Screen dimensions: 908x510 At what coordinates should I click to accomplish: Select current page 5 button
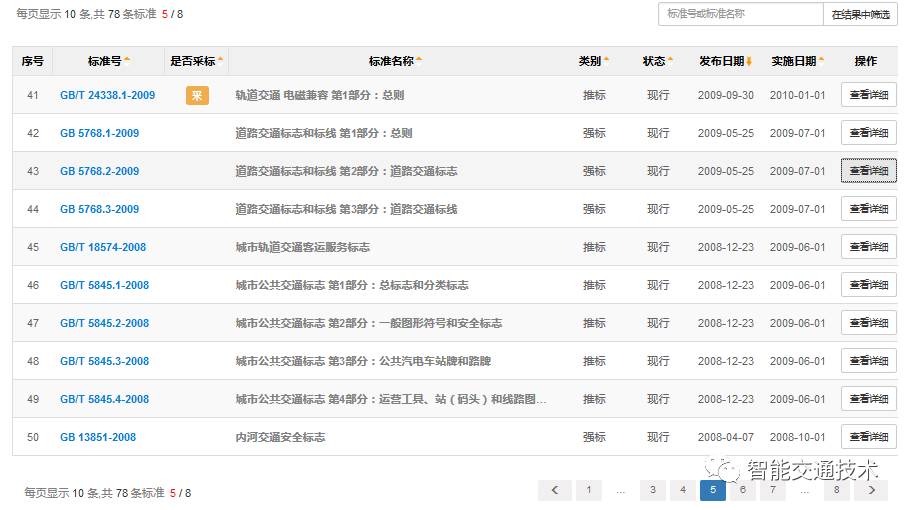(713, 490)
